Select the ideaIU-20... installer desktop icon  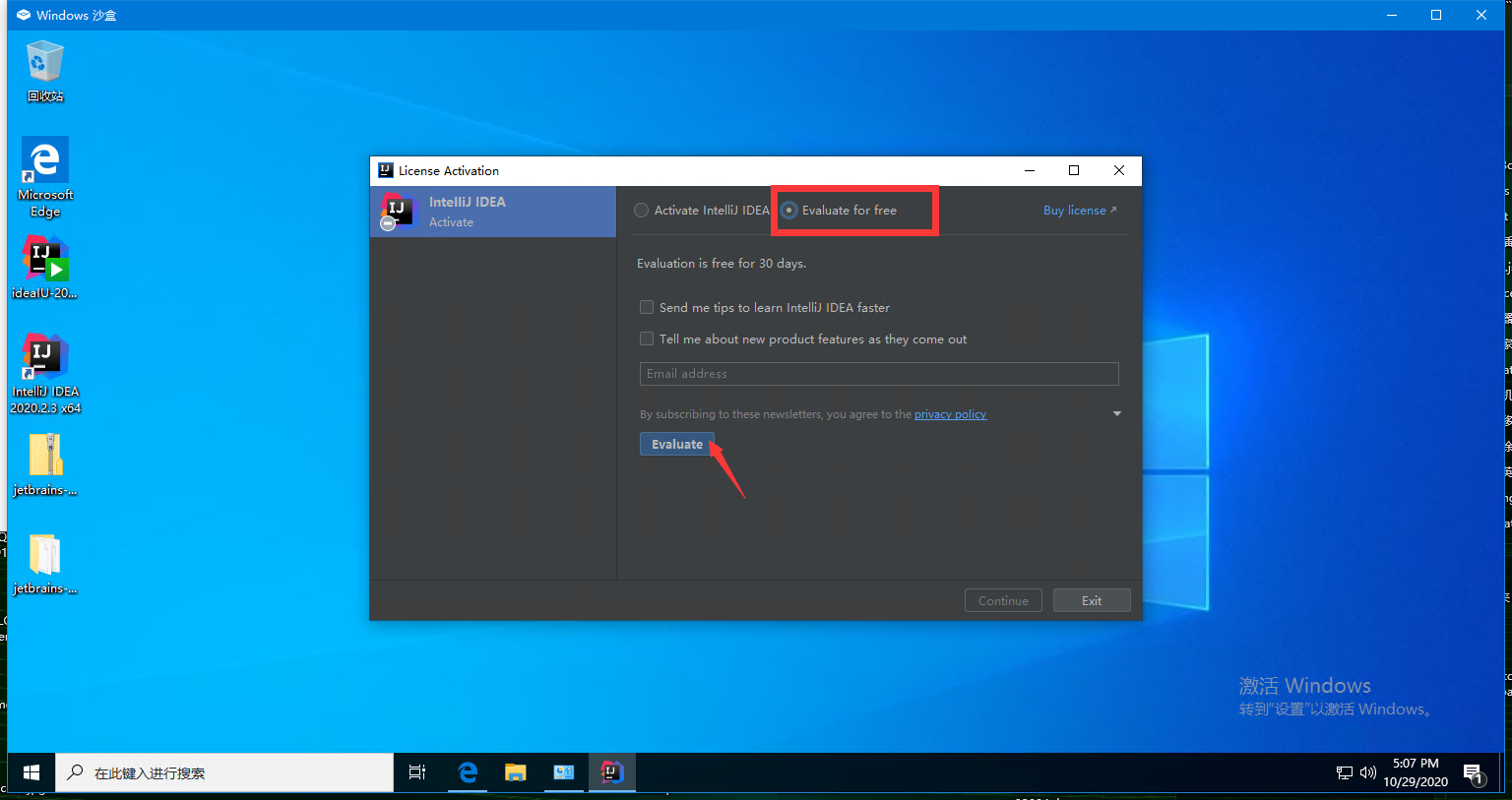44,267
